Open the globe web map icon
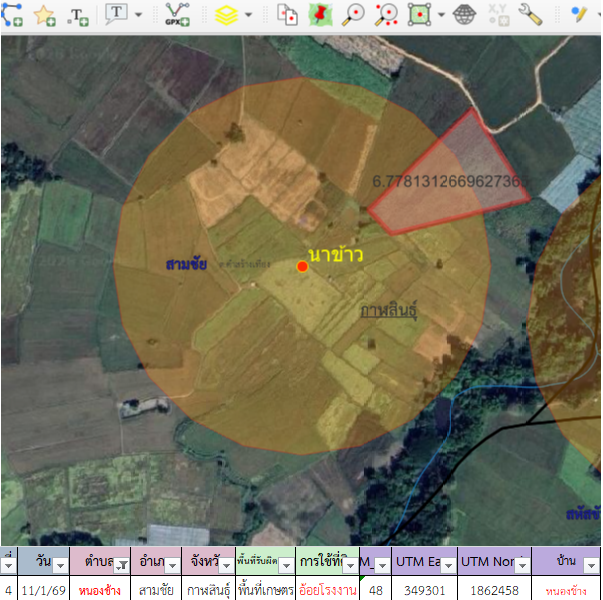The height and width of the screenshot is (600, 603). (464, 15)
